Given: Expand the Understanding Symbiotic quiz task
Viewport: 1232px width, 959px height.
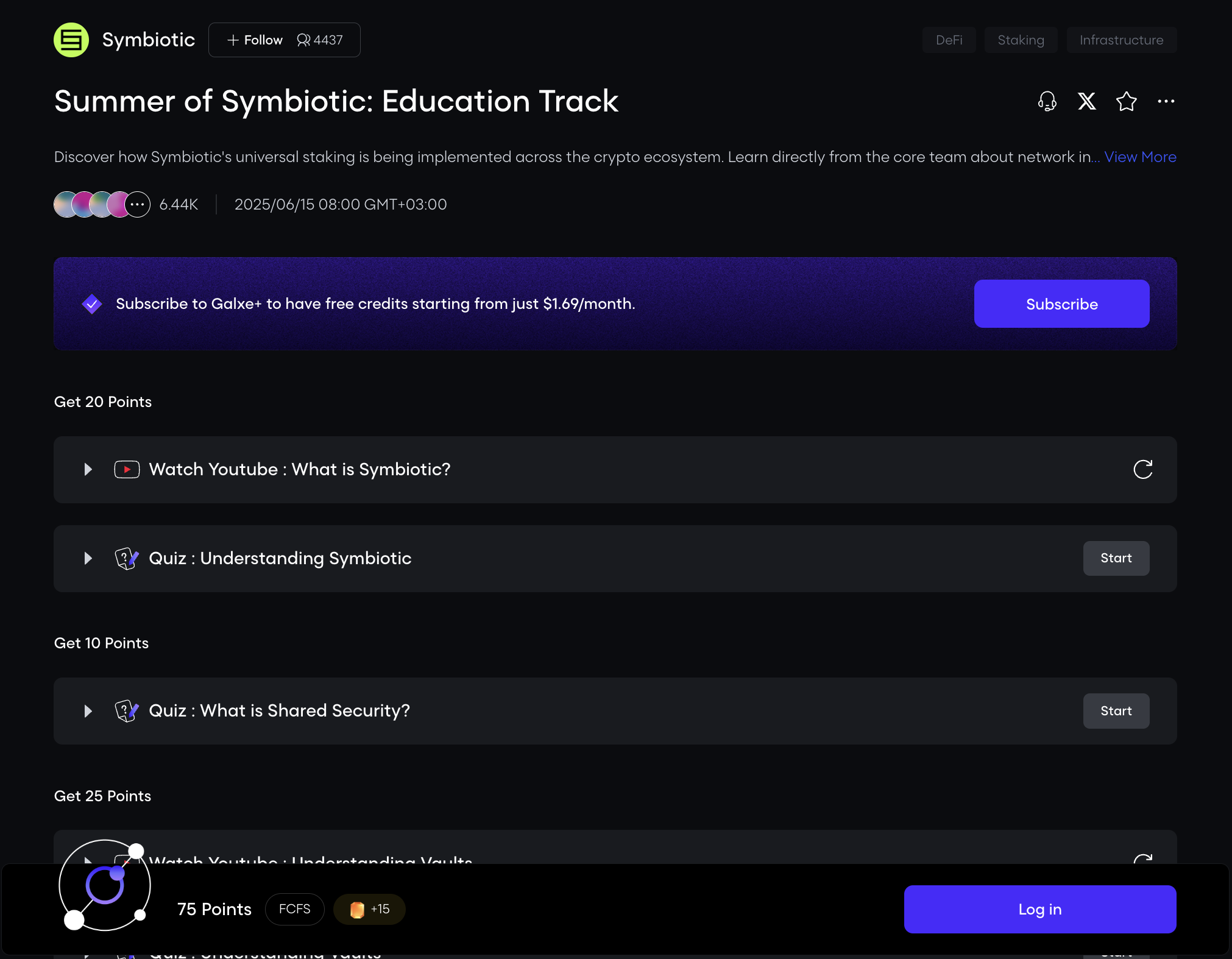Looking at the screenshot, I should click(88, 559).
